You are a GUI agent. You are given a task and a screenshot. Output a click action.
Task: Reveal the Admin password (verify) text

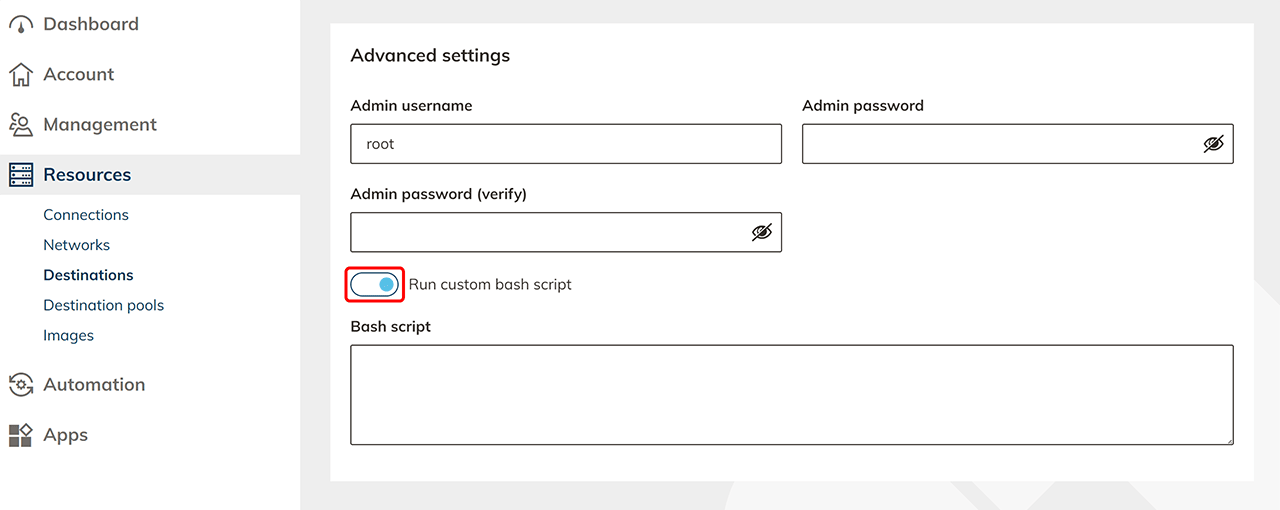762,232
